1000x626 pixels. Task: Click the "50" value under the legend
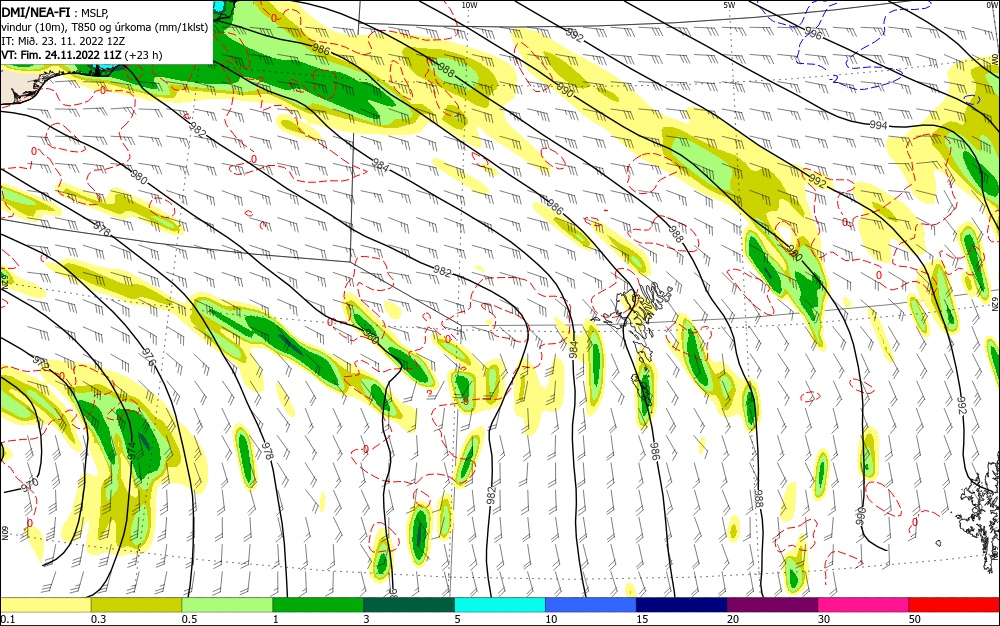[915, 619]
